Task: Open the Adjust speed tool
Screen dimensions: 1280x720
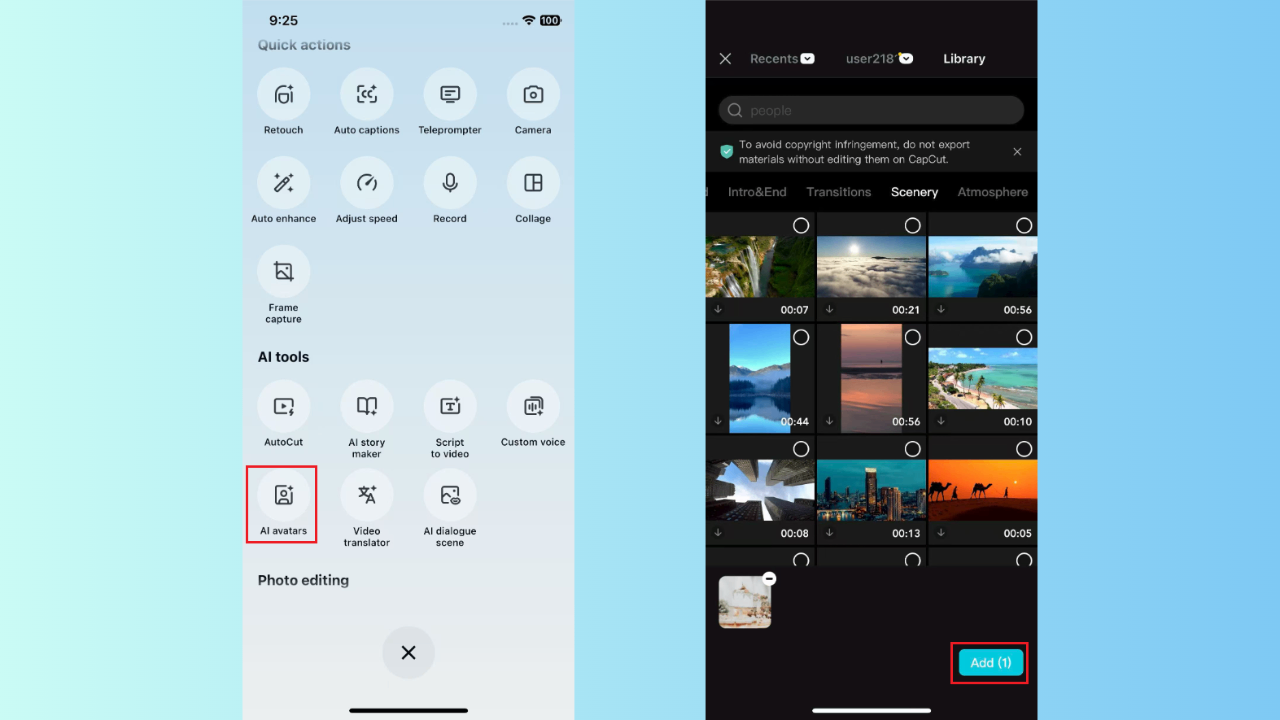Action: (x=366, y=180)
